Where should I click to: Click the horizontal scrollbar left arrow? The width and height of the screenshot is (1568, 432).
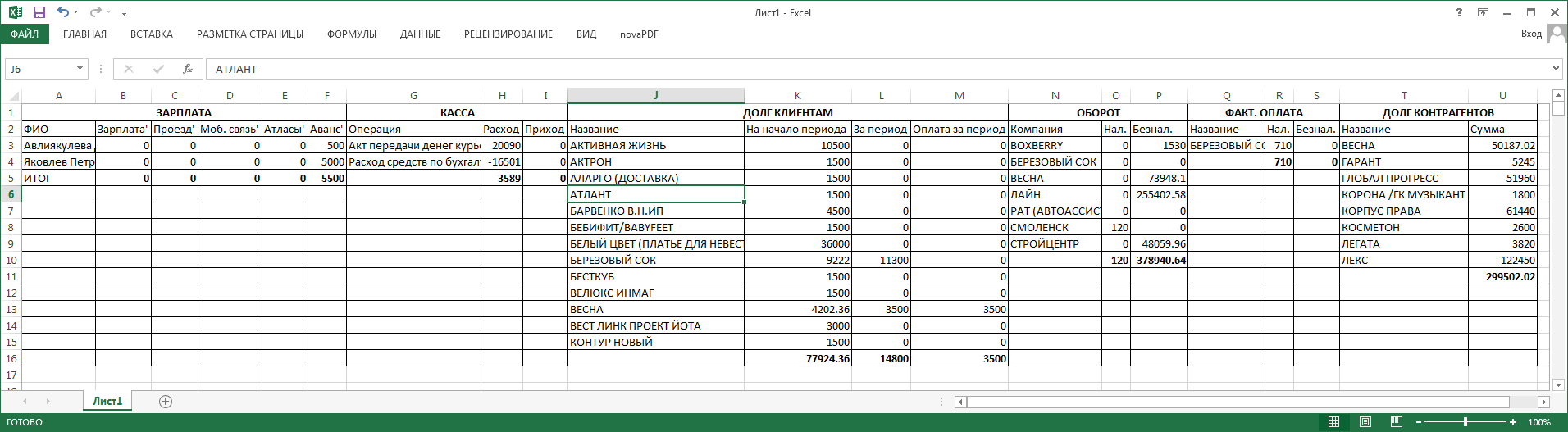(x=960, y=402)
